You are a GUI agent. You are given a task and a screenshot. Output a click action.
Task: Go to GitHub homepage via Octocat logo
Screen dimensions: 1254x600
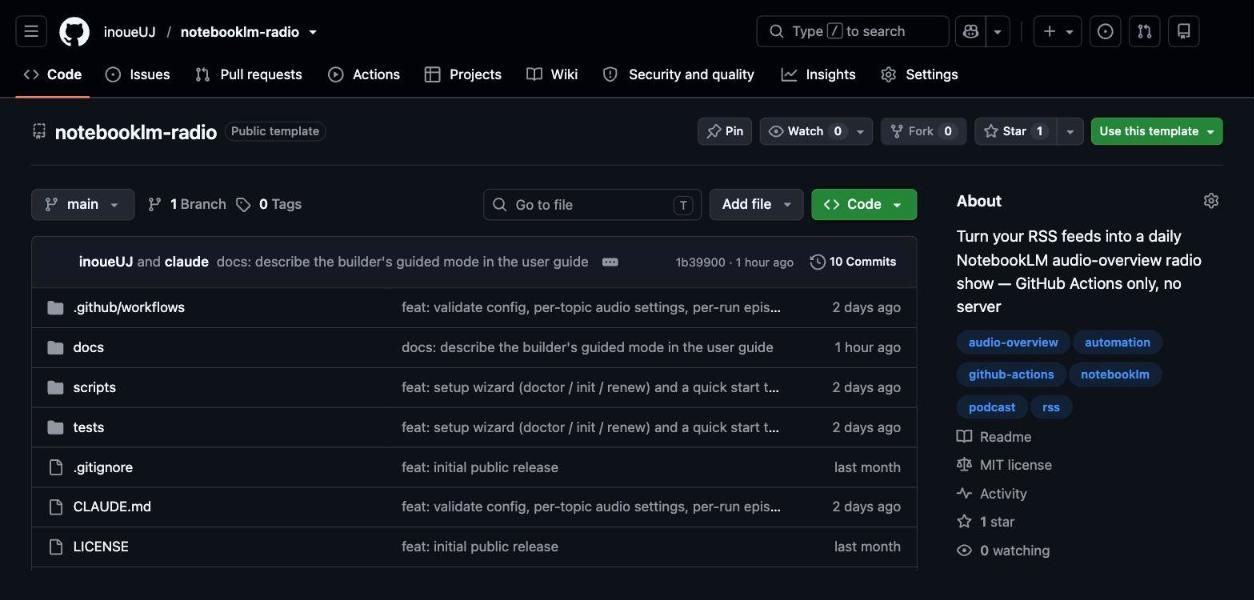(74, 31)
